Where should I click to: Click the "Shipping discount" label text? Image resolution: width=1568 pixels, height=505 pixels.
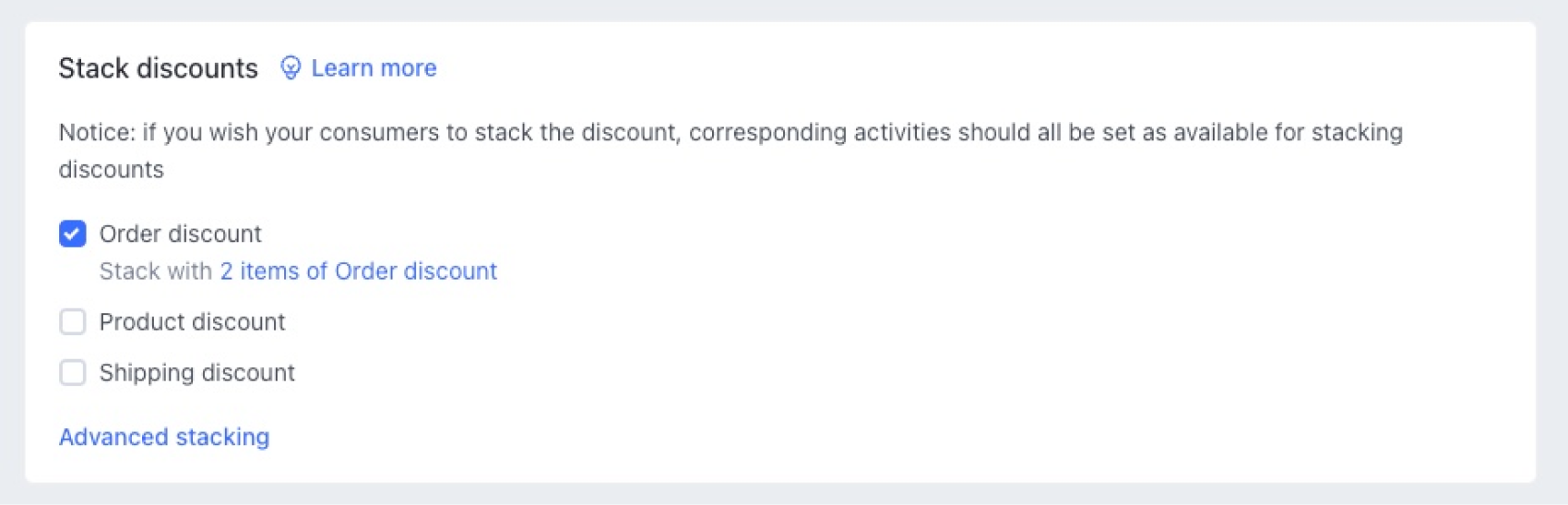coord(196,372)
